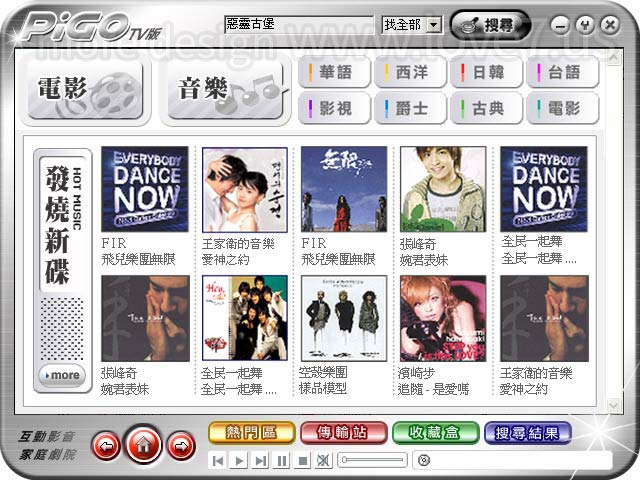The image size is (640, 480).
Task: Go back with the red left arrow
Action: pos(106,447)
